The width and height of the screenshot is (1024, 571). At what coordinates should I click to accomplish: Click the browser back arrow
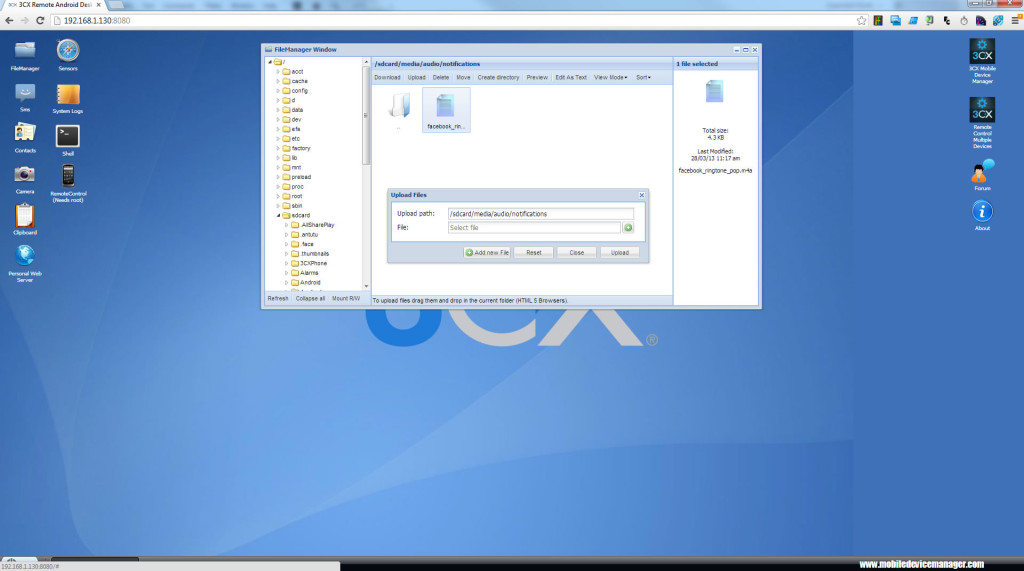pos(9,20)
